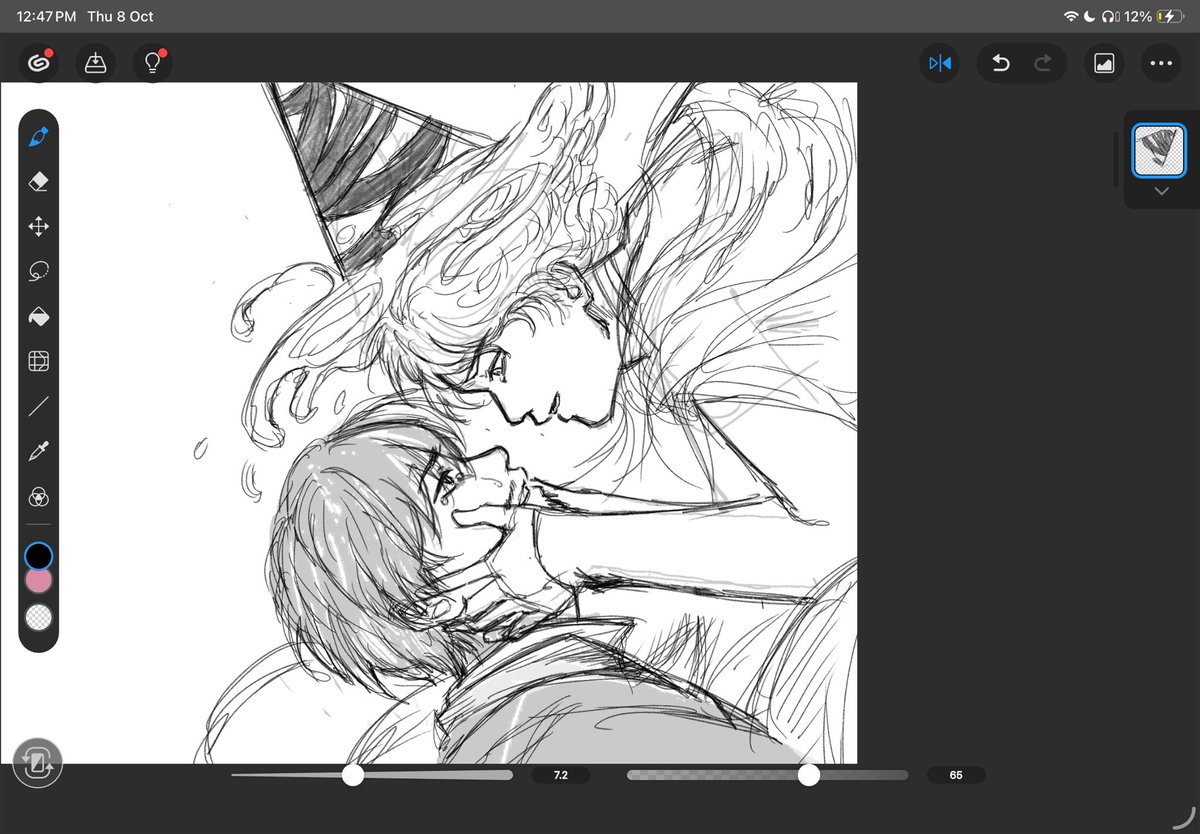Select the Eraser tool

coord(39,182)
